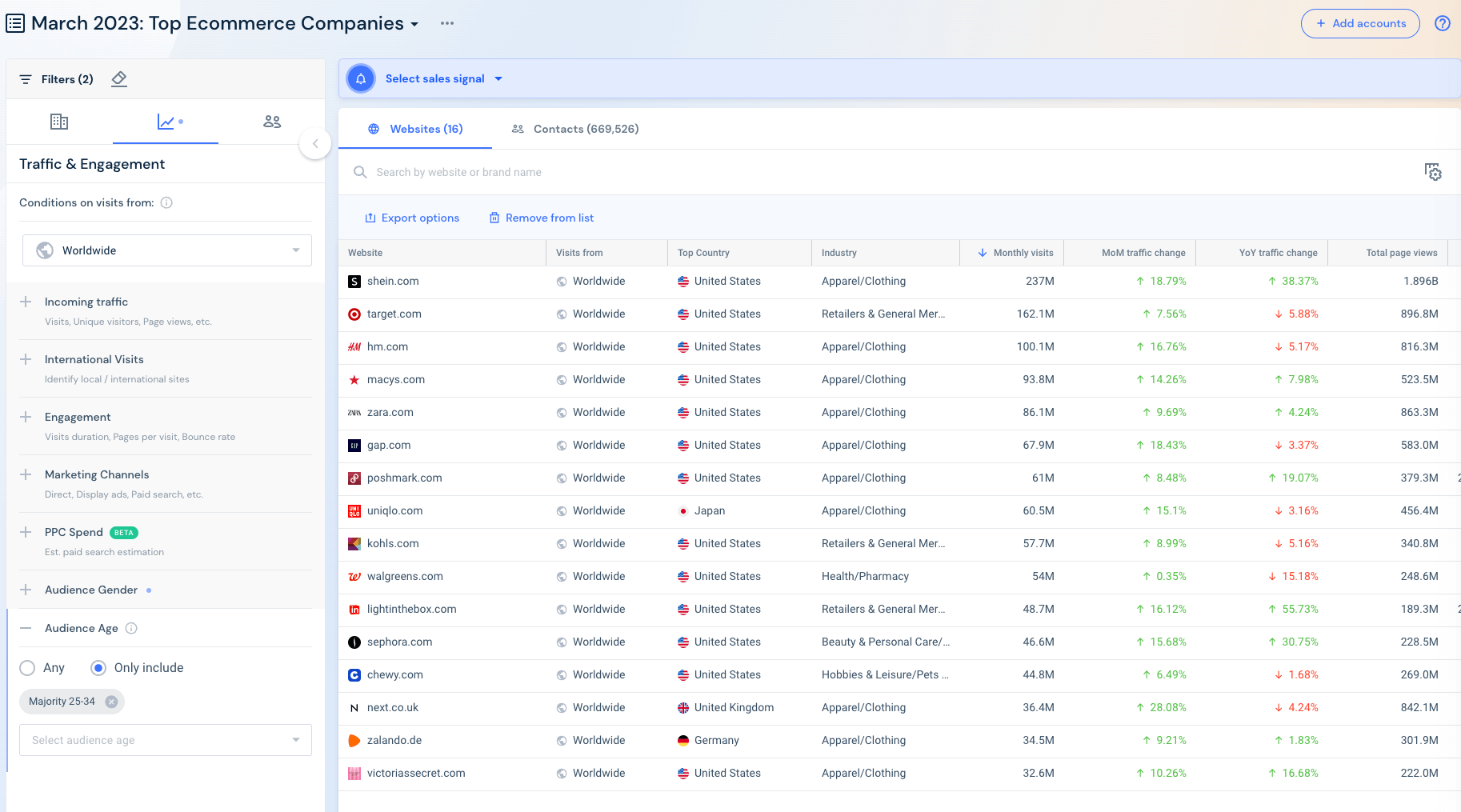This screenshot has height=812, width=1461.
Task: Switch to the company firmographics building icon tab
Action: [59, 122]
